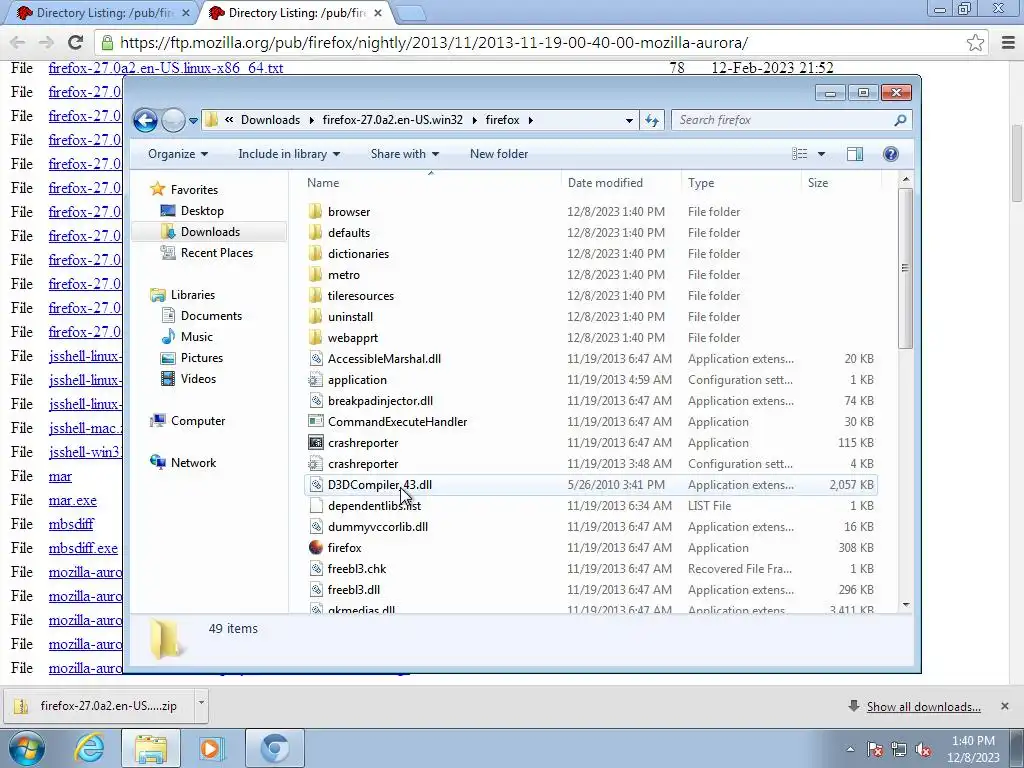Image resolution: width=1024 pixels, height=768 pixels.
Task: Select the tileresources folder icon
Action: [315, 295]
